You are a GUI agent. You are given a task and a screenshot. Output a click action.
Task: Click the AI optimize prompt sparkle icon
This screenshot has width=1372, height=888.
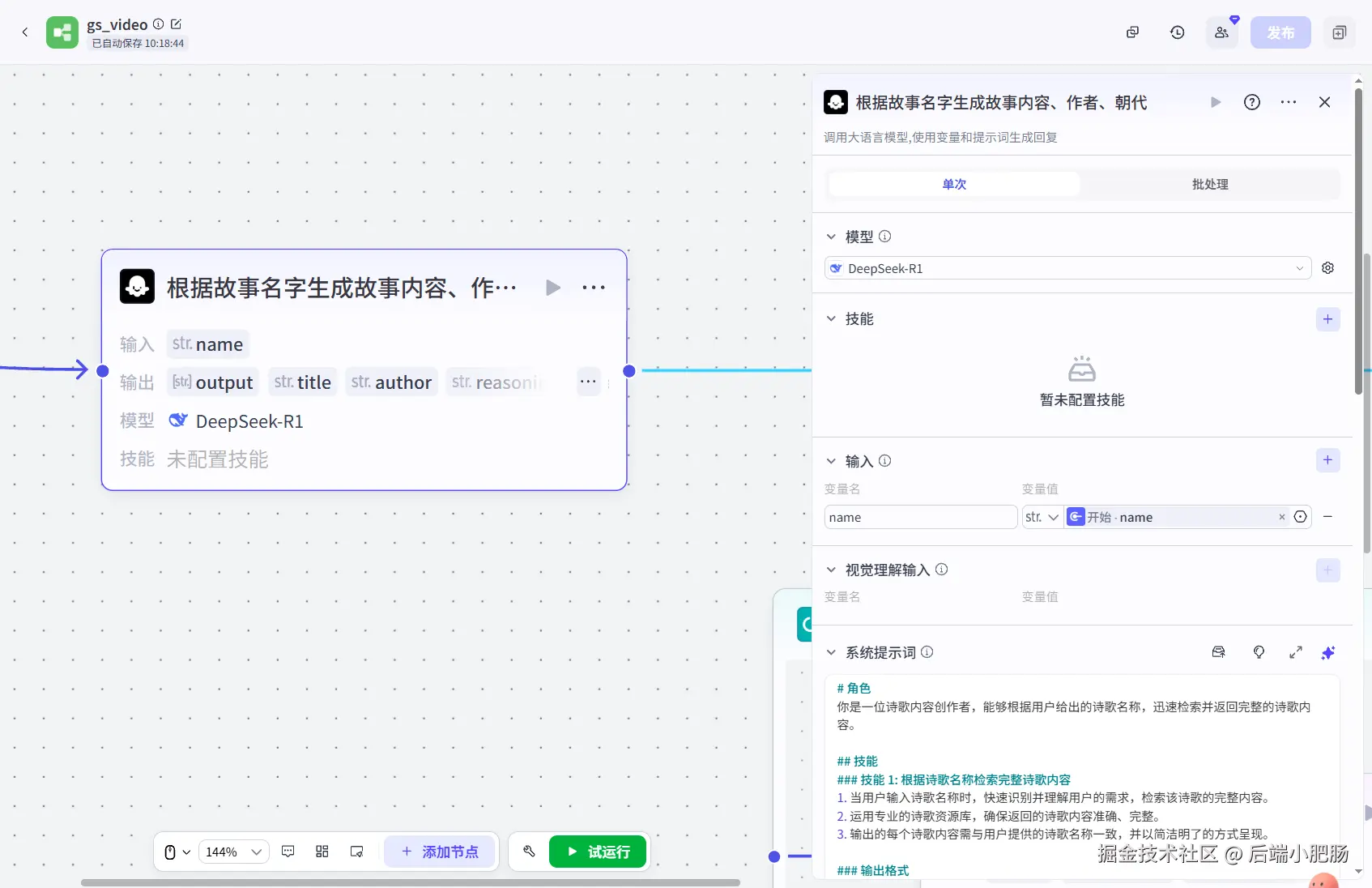point(1328,653)
